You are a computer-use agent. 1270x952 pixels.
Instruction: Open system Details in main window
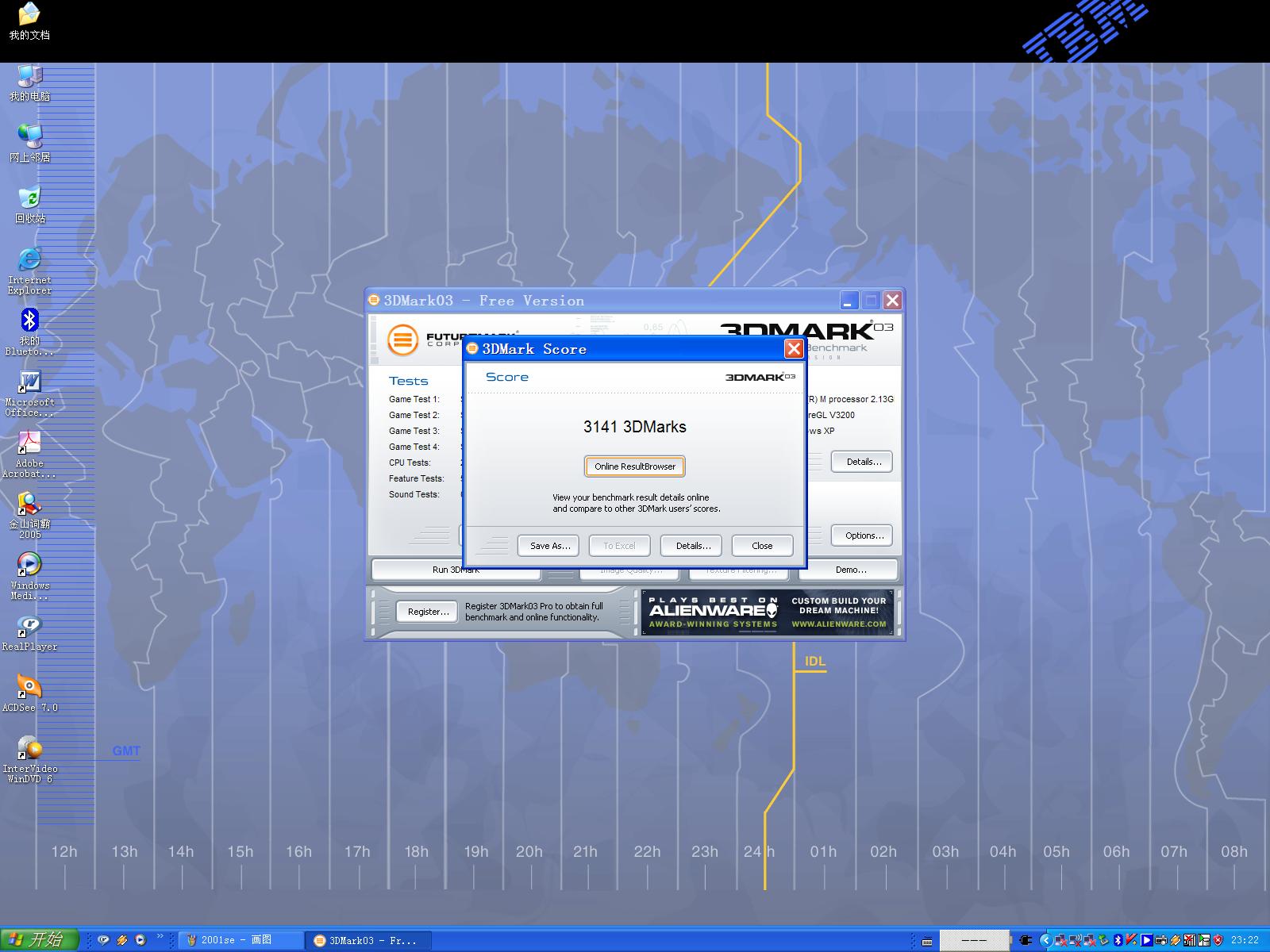(863, 462)
